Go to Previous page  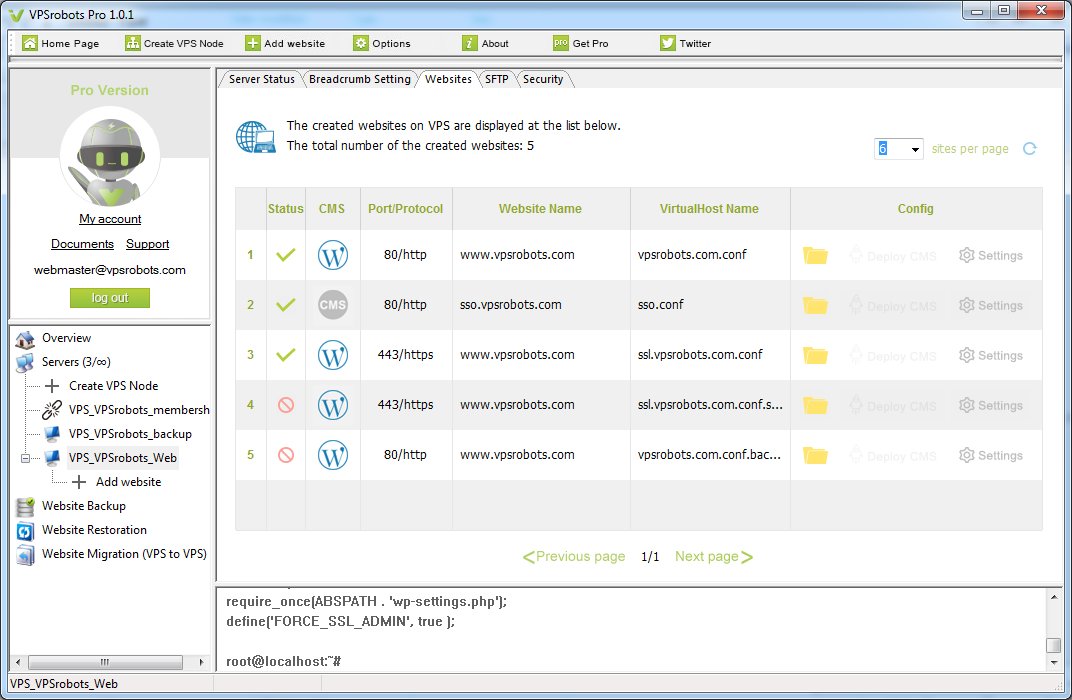[x=574, y=557]
